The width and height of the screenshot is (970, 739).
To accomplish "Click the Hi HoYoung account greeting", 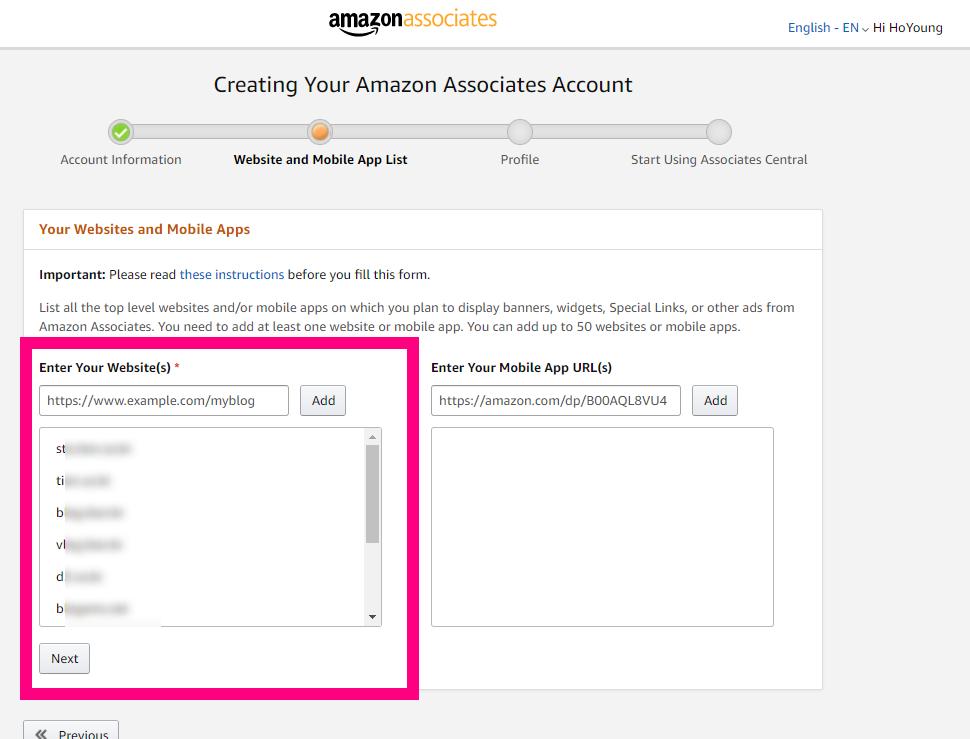I will coord(908,28).
